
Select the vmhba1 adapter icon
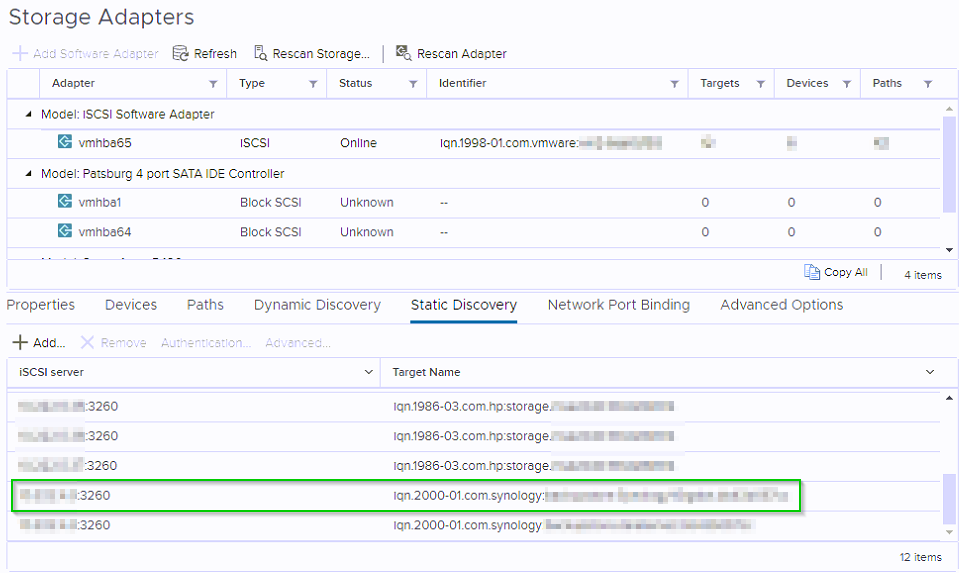click(x=65, y=202)
